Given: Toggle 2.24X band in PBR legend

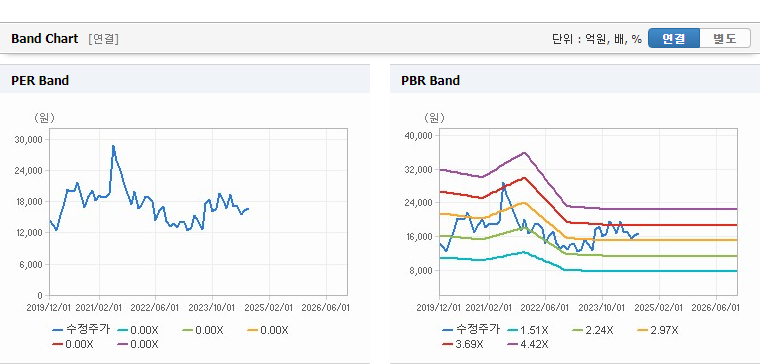Looking at the screenshot, I should (593, 330).
